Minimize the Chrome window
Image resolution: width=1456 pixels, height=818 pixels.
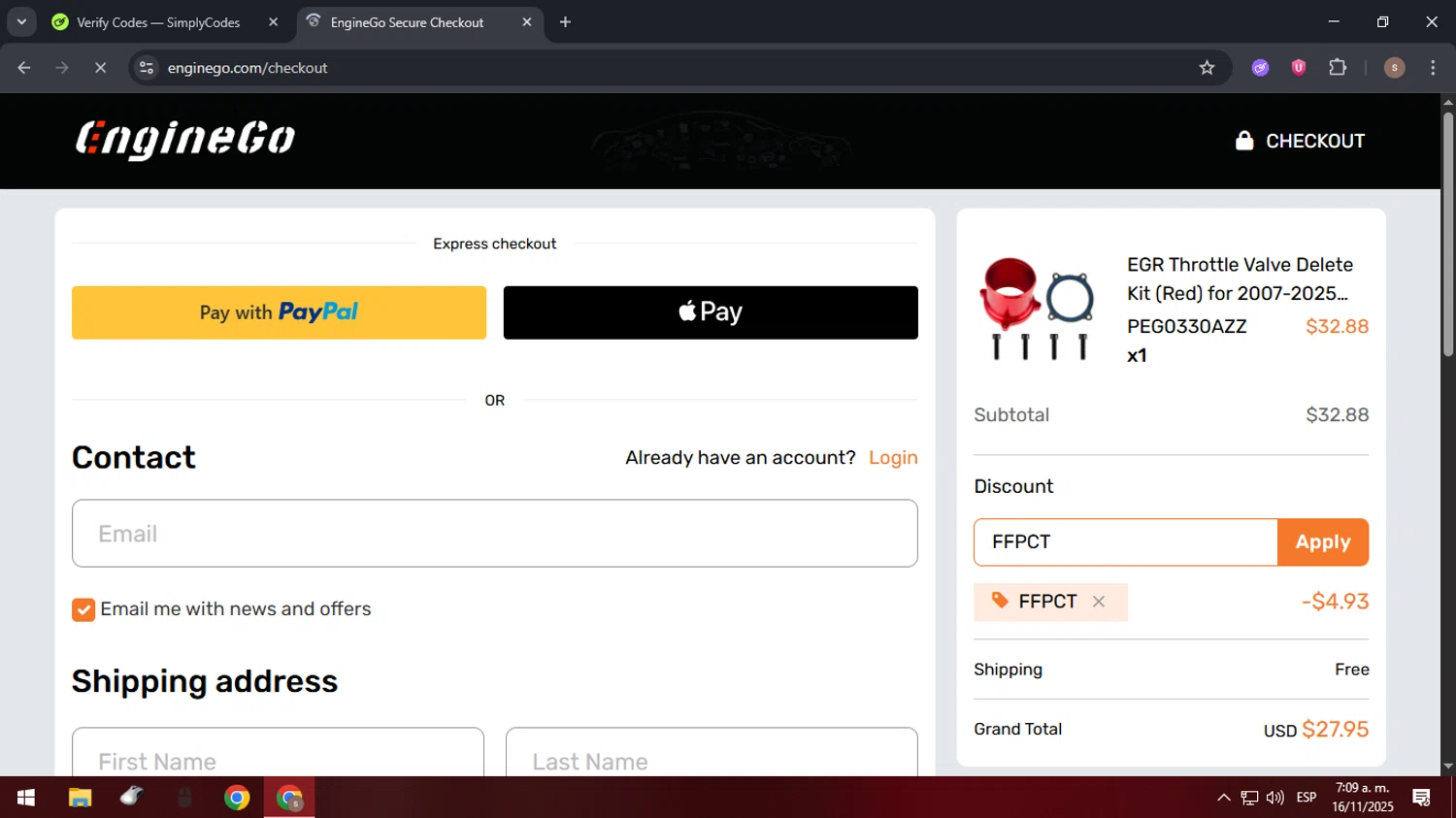coord(1334,21)
